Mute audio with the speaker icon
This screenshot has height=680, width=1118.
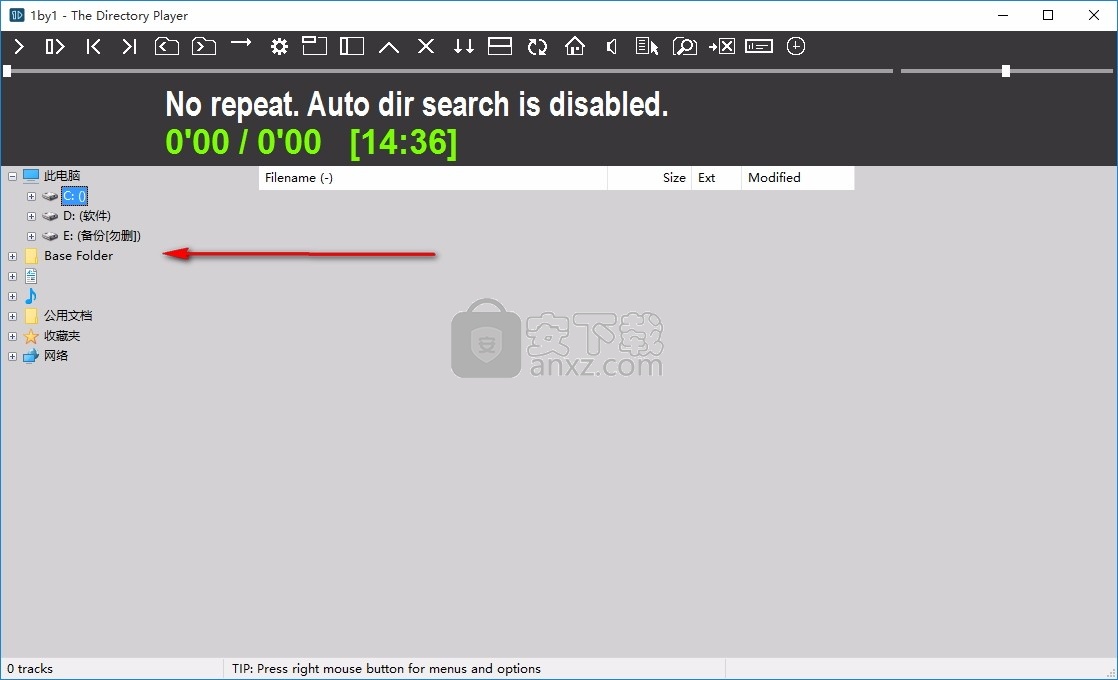611,46
